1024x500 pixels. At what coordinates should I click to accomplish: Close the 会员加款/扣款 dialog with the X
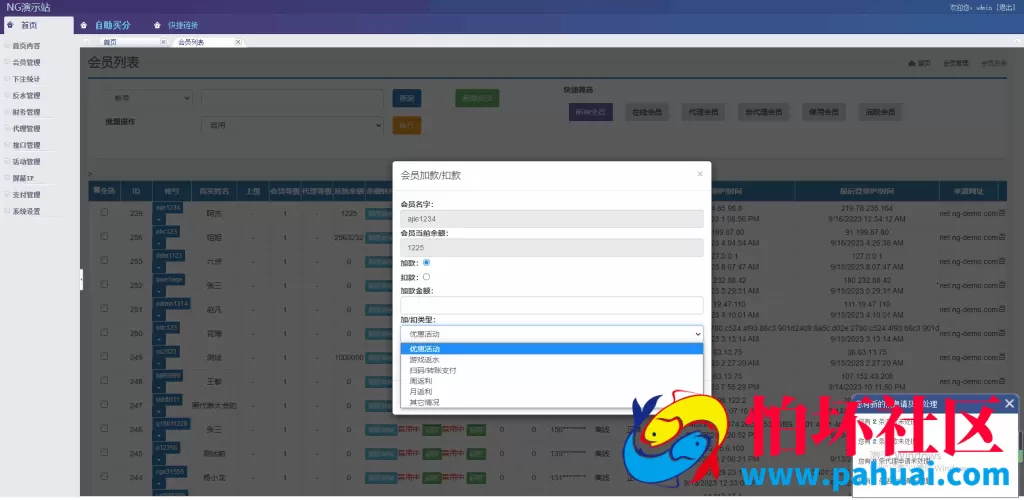click(x=699, y=174)
